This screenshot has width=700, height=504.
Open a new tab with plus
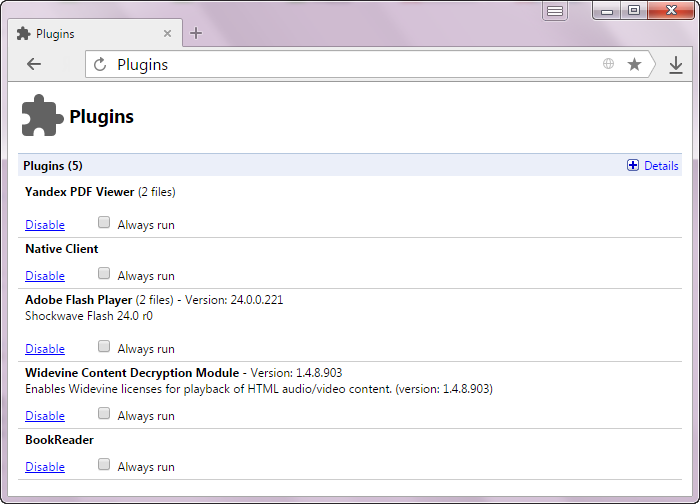click(x=196, y=33)
